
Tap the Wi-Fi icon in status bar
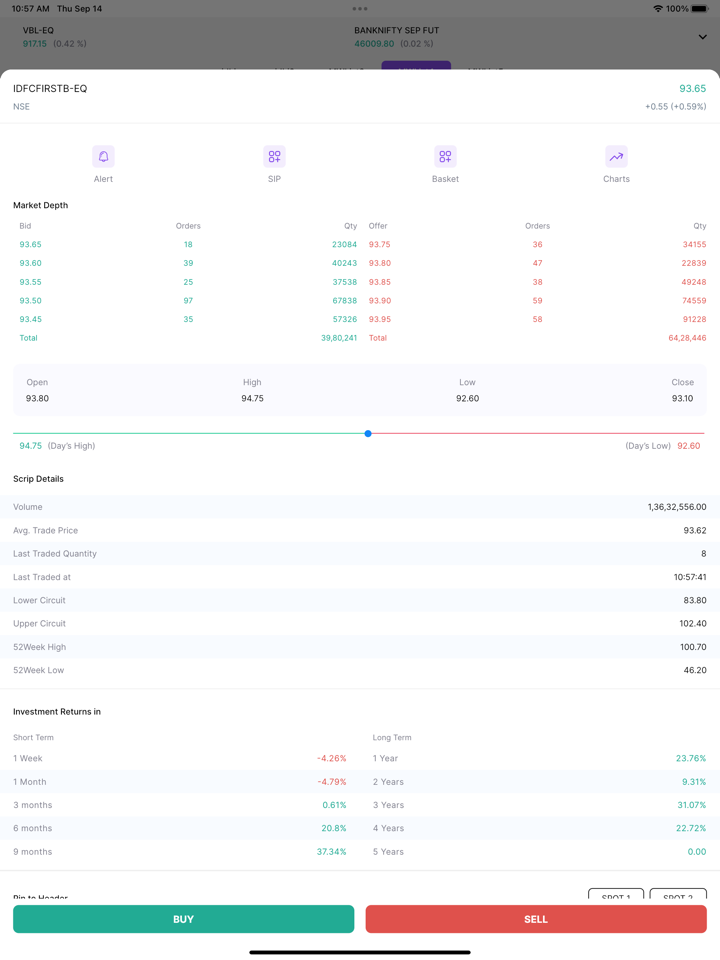(657, 9)
